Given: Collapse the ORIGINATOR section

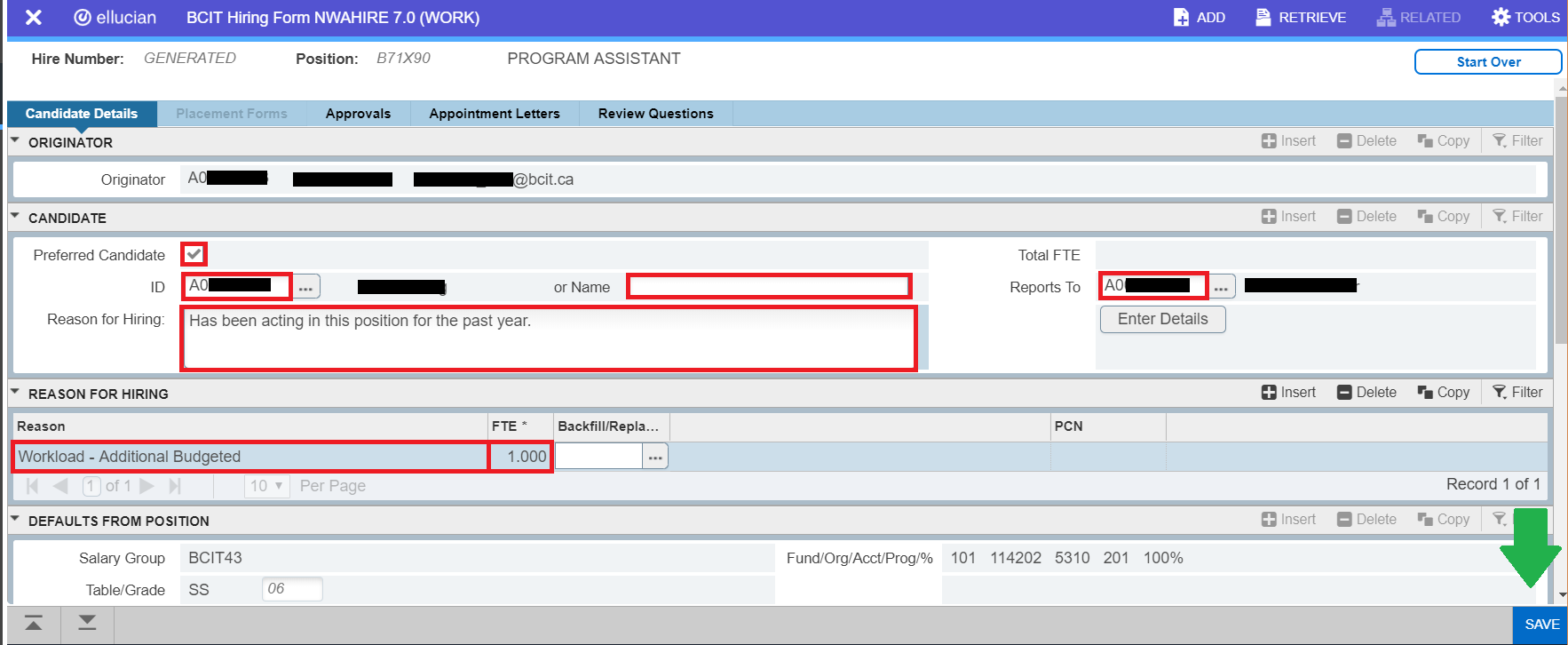Looking at the screenshot, I should (x=15, y=141).
